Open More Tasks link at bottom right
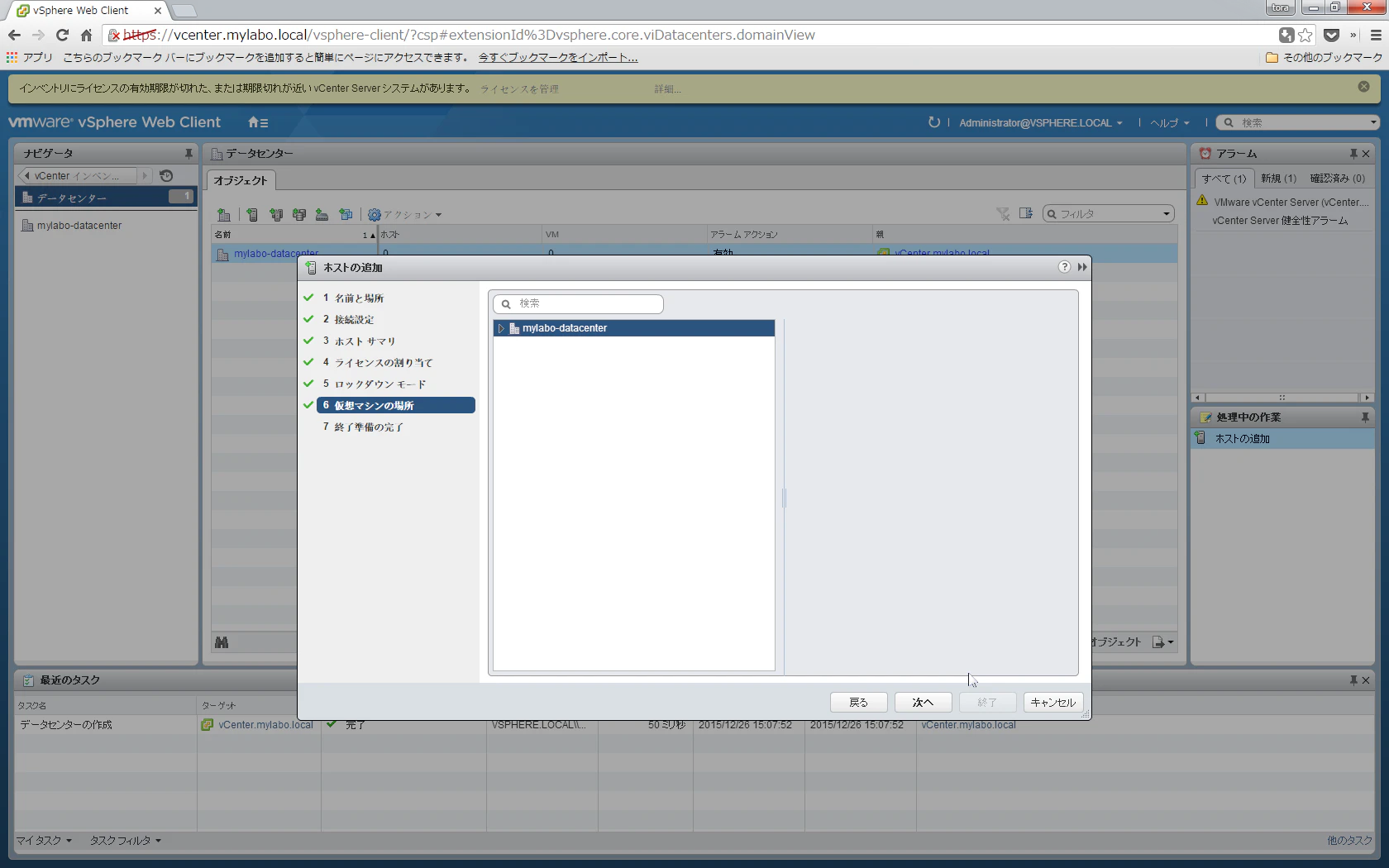This screenshot has width=1389, height=868. (x=1349, y=841)
